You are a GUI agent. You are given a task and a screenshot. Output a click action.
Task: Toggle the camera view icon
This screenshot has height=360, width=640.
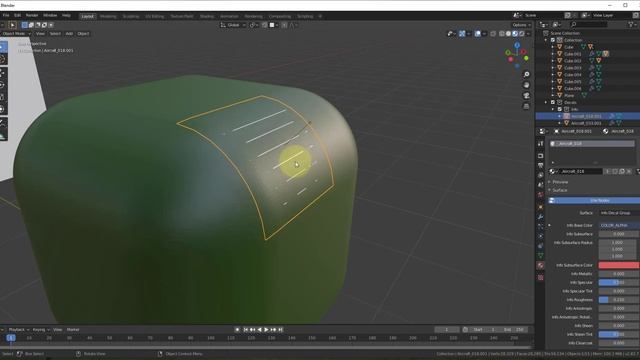click(526, 96)
